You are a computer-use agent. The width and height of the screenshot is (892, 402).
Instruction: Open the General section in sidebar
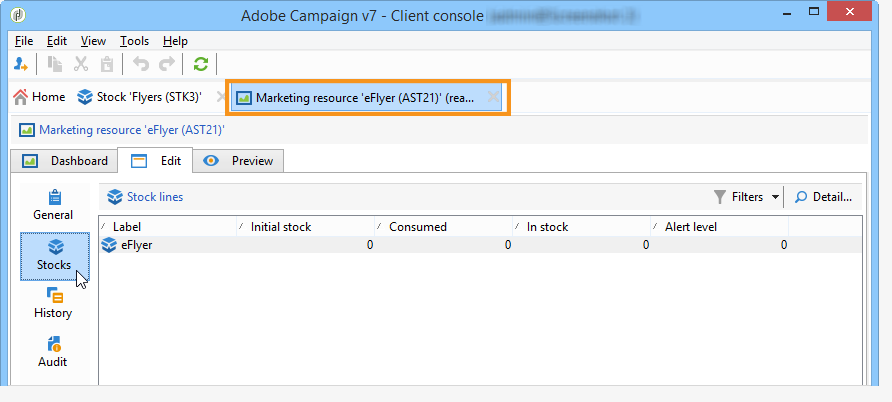pyautogui.click(x=53, y=204)
